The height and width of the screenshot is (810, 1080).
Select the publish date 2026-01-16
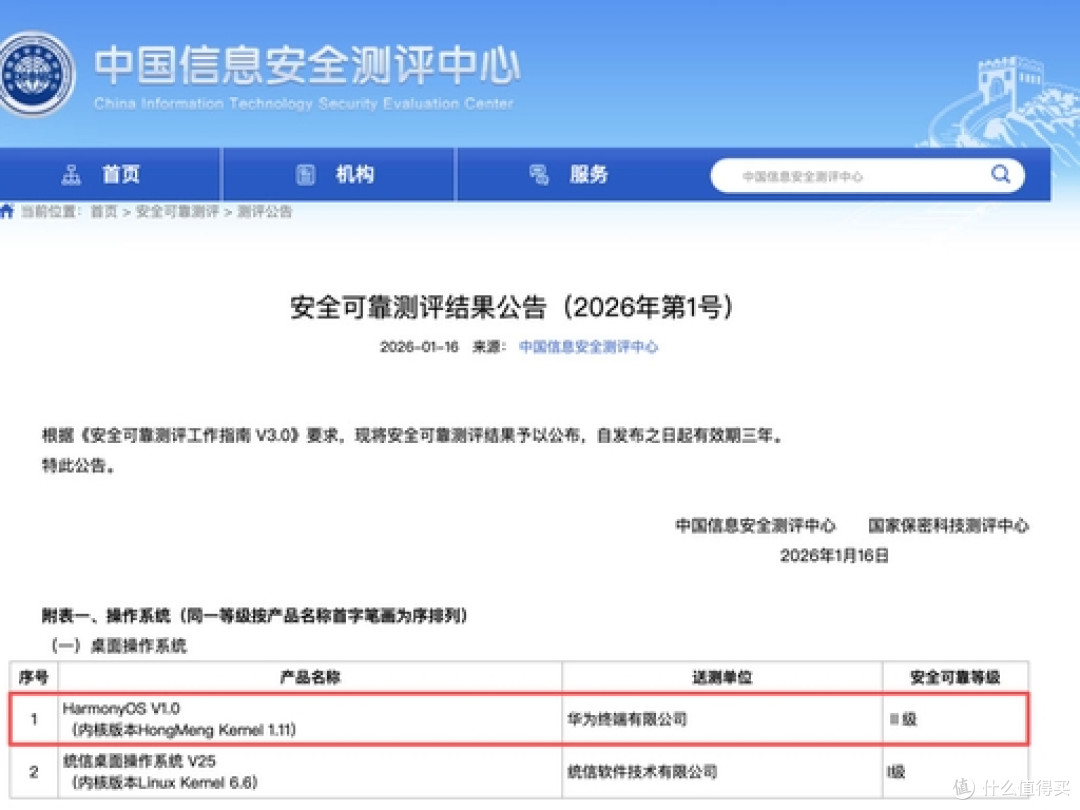tap(419, 346)
